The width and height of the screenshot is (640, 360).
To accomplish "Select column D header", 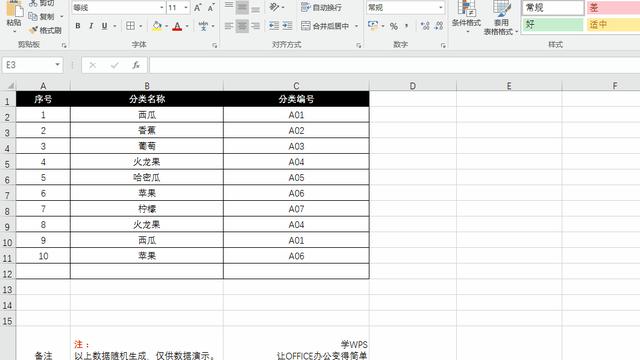I will [x=413, y=86].
